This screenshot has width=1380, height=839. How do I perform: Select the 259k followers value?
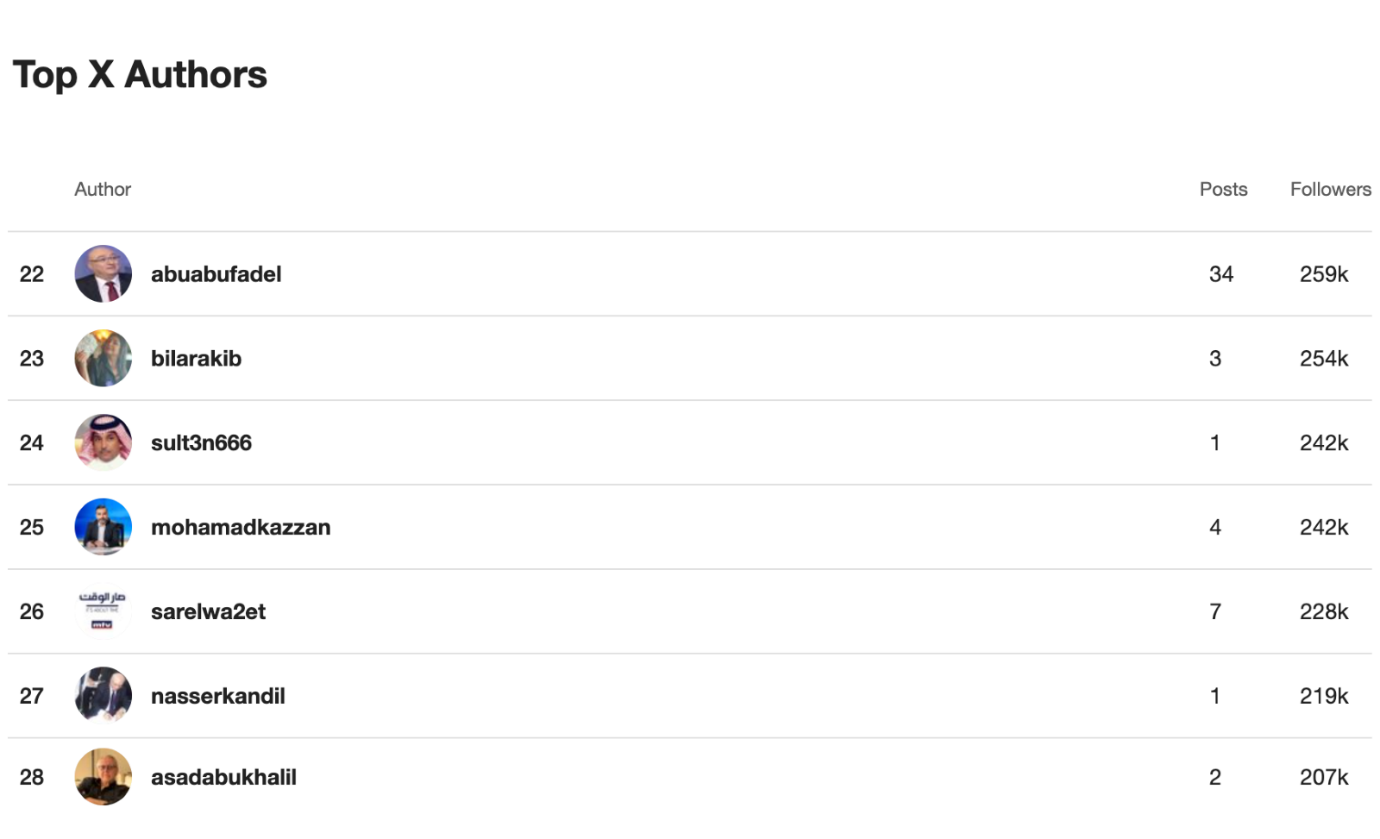pos(1324,274)
